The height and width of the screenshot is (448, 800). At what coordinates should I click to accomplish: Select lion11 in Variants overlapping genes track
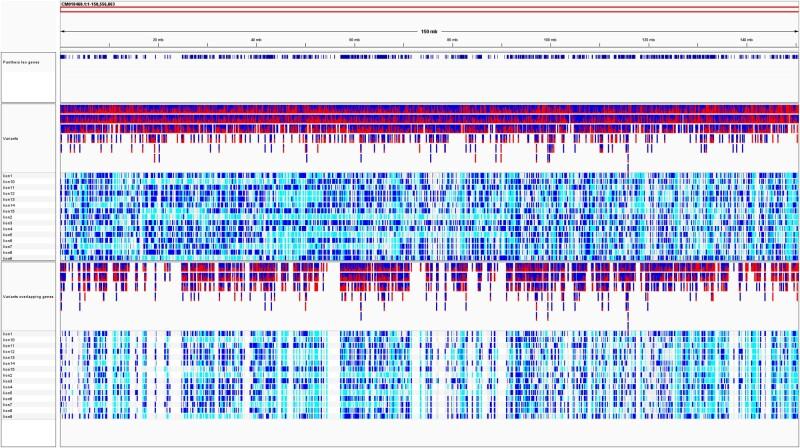click(x=9, y=345)
